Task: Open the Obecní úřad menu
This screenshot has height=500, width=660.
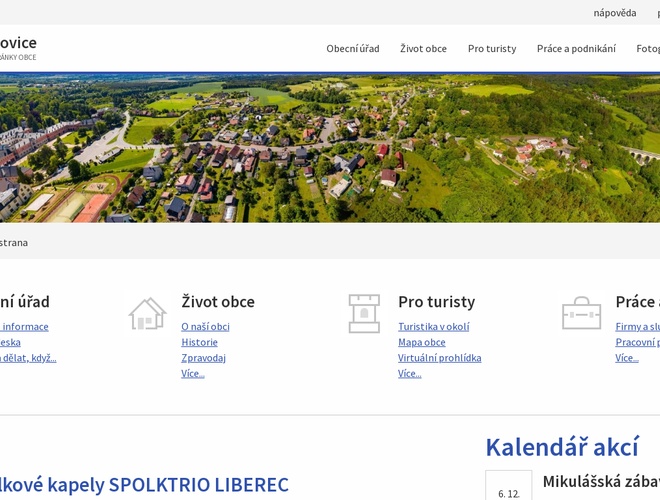Action: [352, 48]
